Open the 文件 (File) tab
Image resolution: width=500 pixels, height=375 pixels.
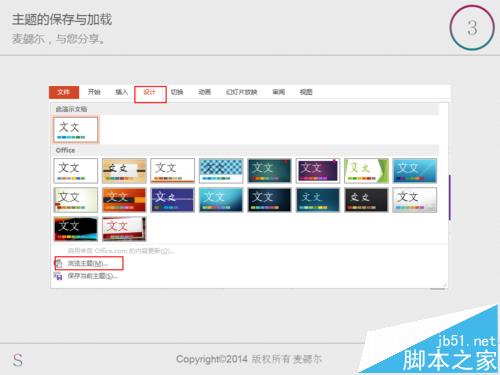(x=64, y=92)
